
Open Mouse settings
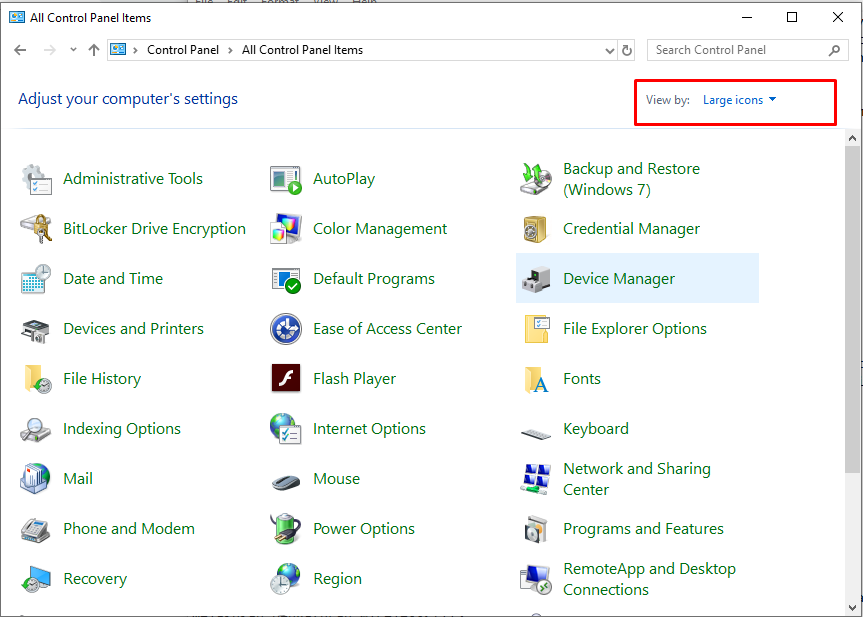click(x=336, y=478)
